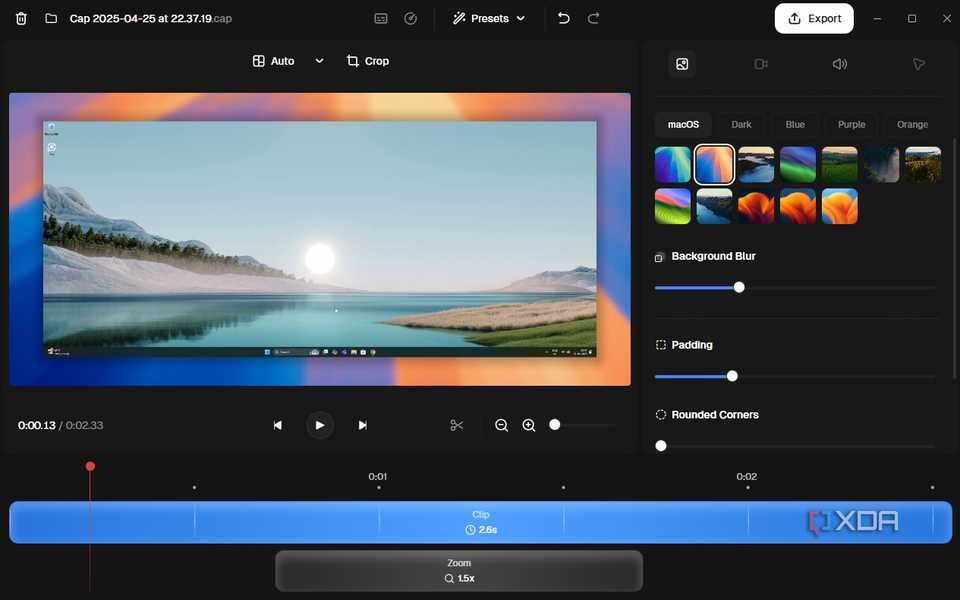The width and height of the screenshot is (960, 600).
Task: Open the Captions icon in the top bar
Action: (380, 18)
